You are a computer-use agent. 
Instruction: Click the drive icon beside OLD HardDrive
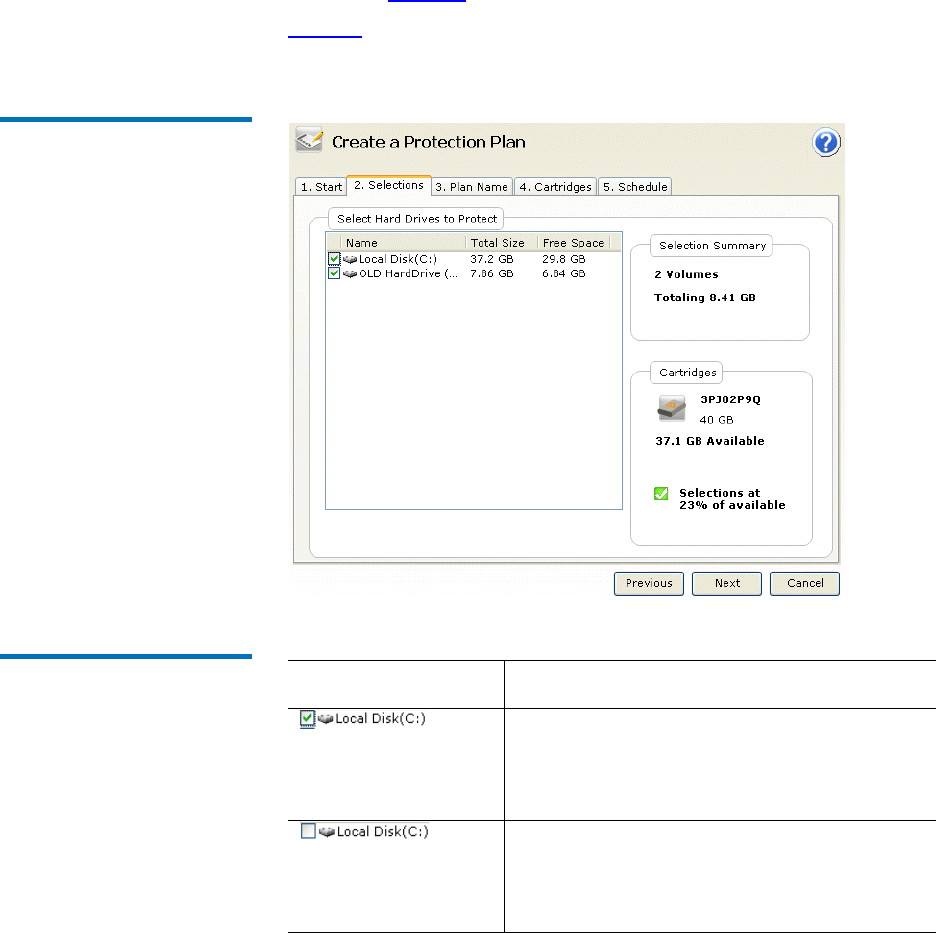pyautogui.click(x=350, y=274)
